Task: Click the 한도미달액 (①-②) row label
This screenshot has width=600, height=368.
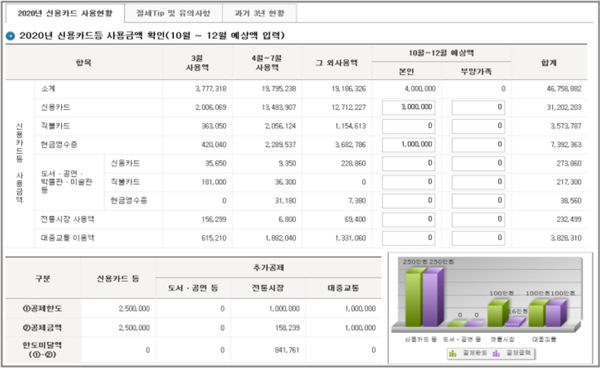Action: point(42,350)
